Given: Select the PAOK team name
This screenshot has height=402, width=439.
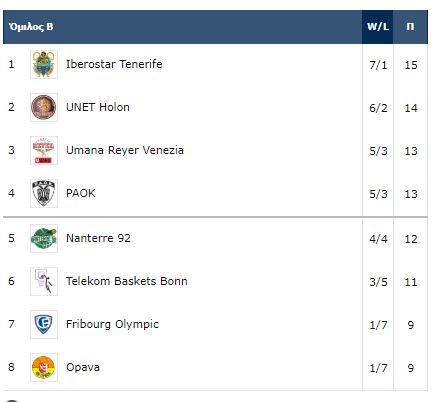Looking at the screenshot, I should [81, 193].
